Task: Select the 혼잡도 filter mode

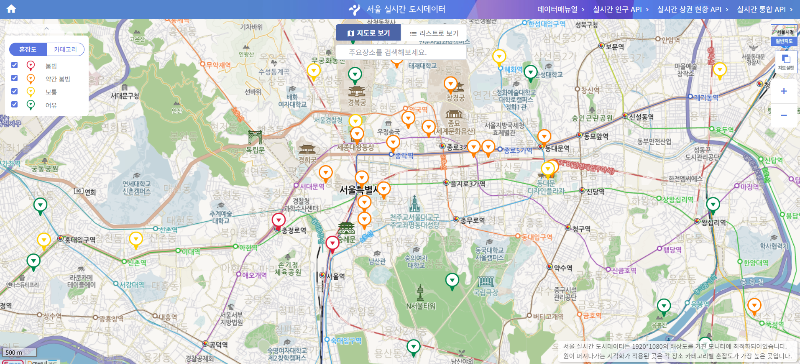Action: (x=28, y=50)
